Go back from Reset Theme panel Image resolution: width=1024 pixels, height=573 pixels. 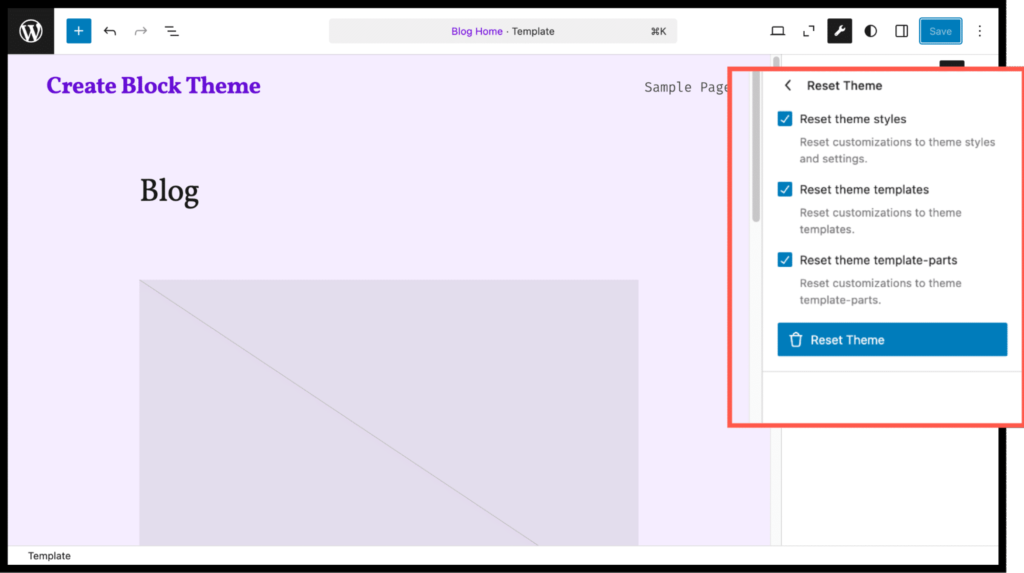tap(788, 86)
